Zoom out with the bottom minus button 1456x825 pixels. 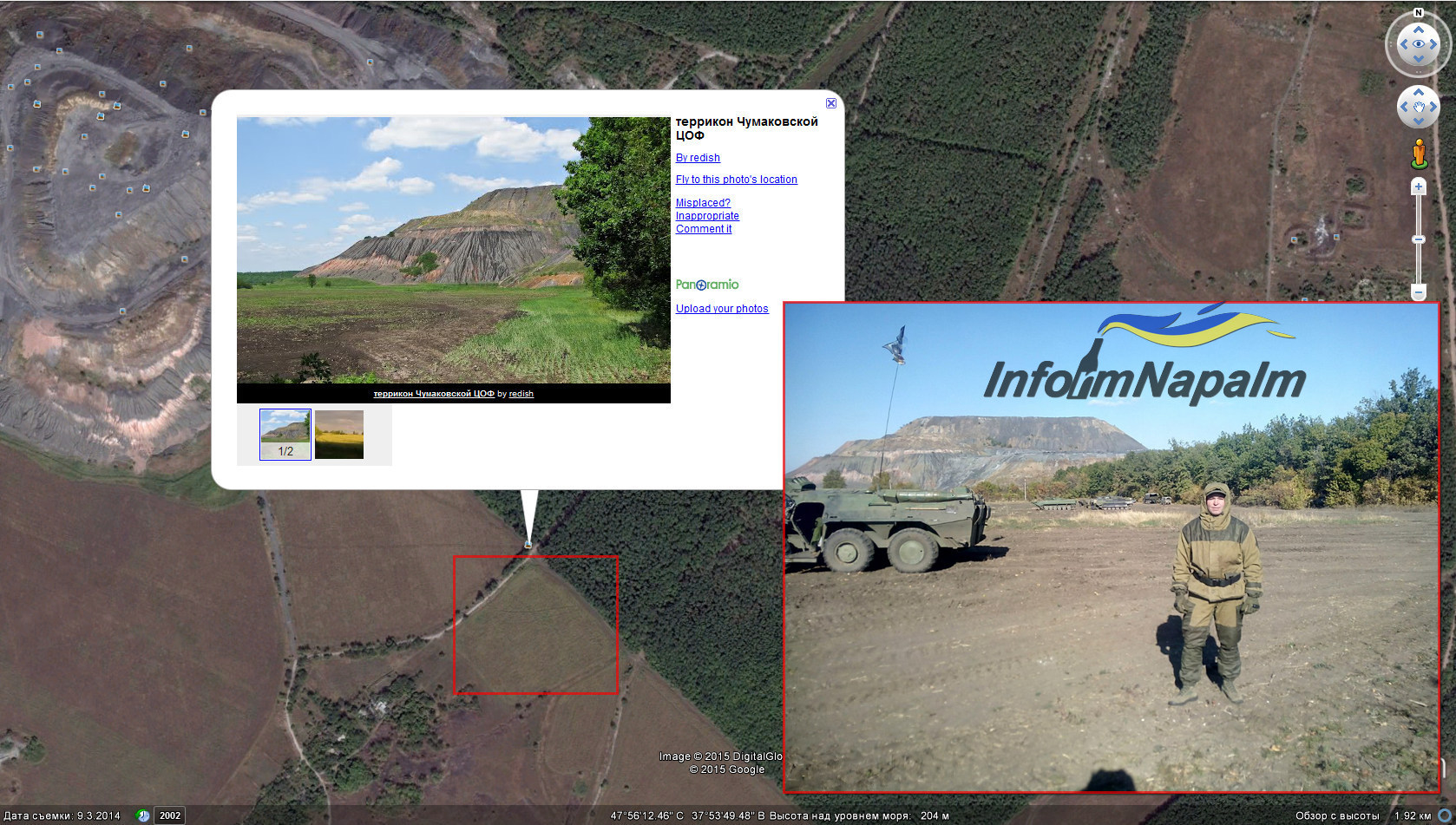(x=1419, y=292)
